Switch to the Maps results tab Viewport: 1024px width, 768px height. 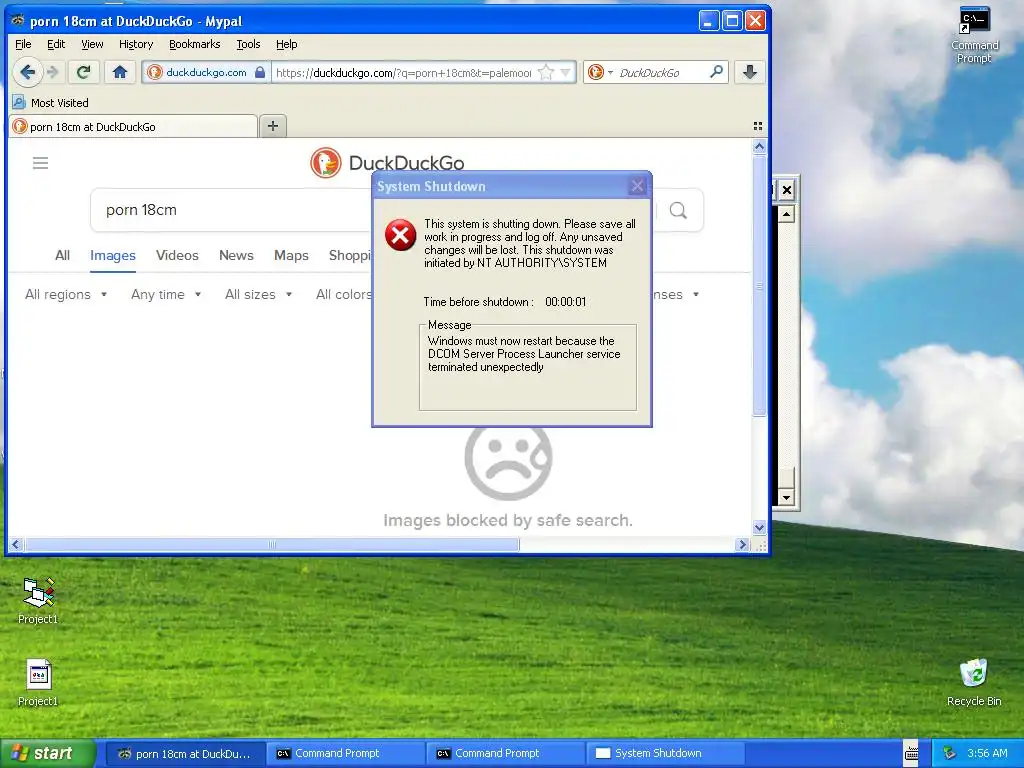(x=291, y=255)
